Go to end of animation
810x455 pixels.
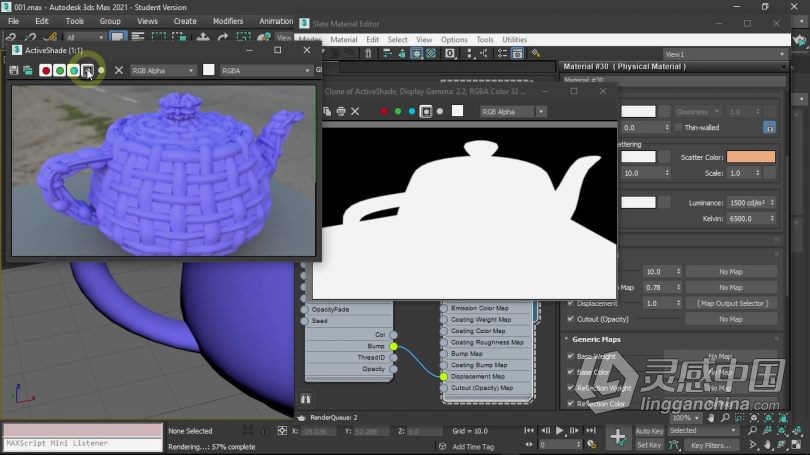pos(591,431)
